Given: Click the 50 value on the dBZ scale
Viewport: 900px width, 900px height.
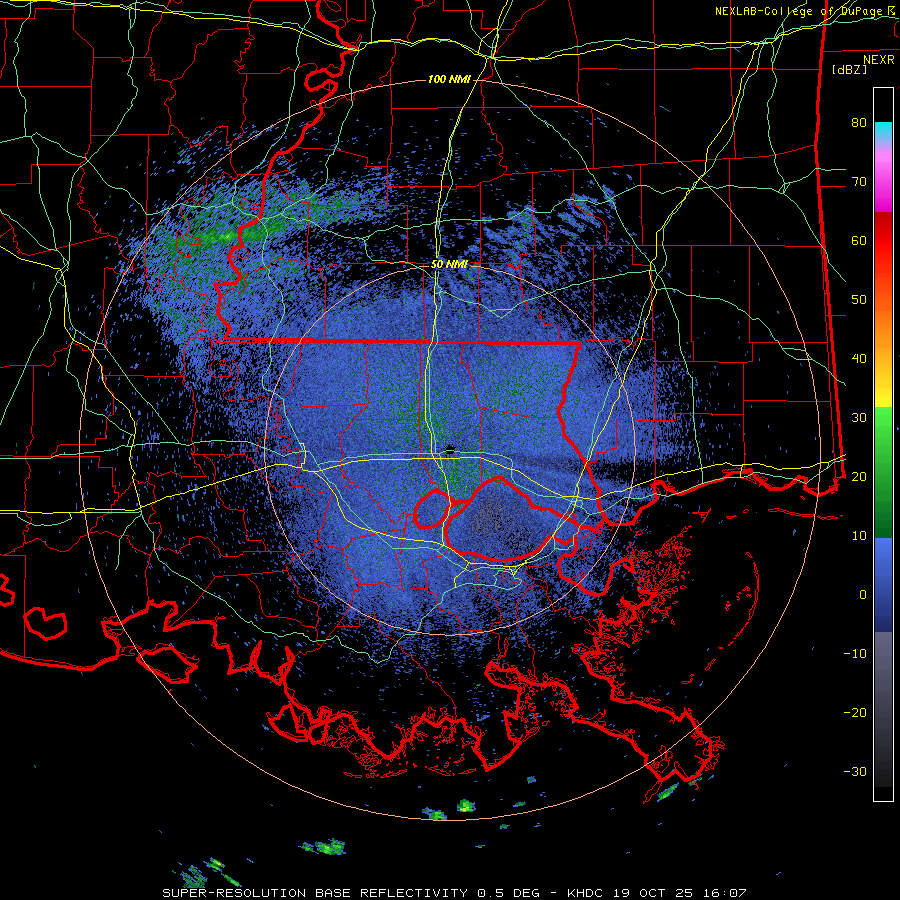Looking at the screenshot, I should [859, 300].
